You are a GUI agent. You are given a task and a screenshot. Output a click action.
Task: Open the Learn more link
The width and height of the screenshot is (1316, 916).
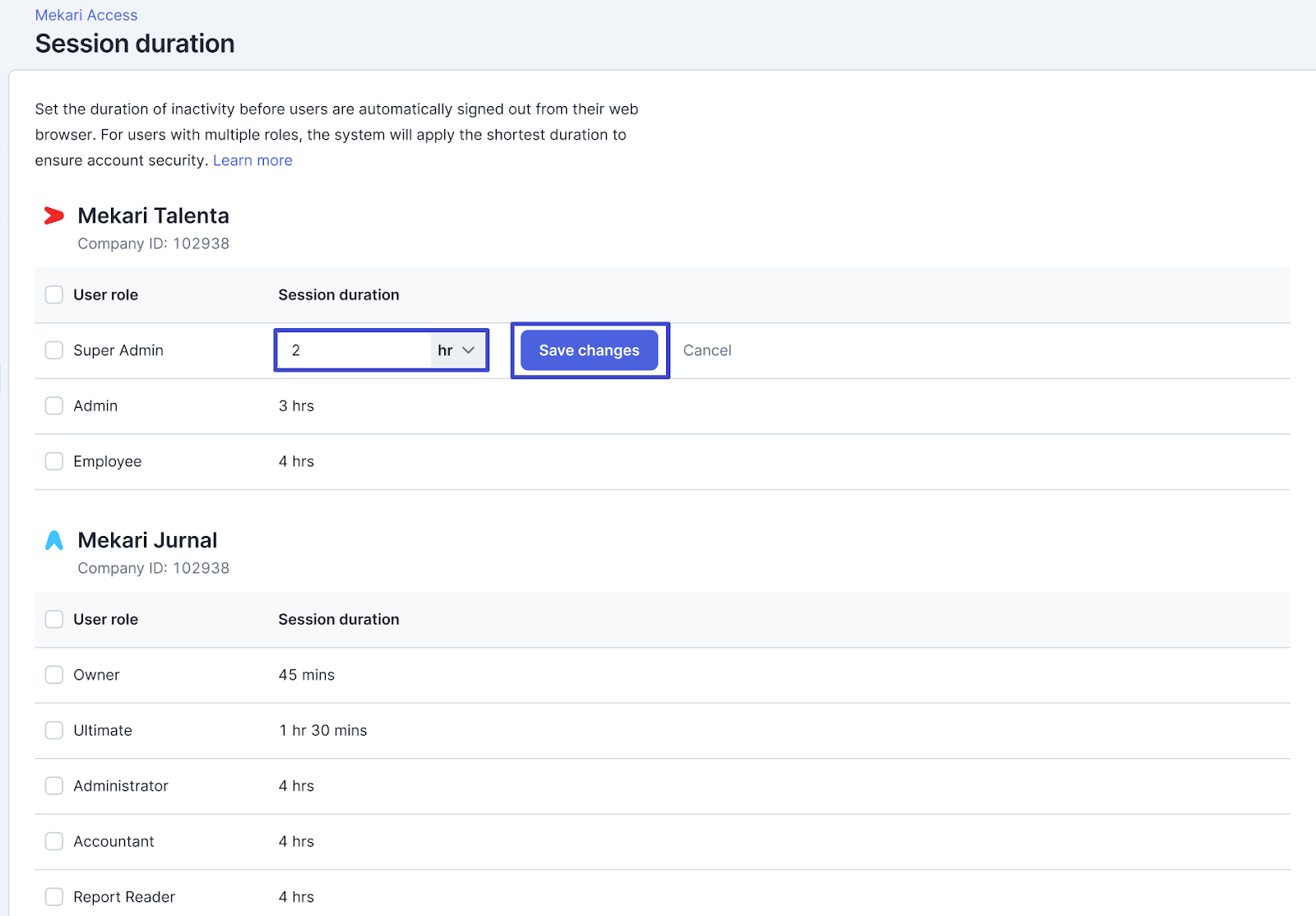253,160
